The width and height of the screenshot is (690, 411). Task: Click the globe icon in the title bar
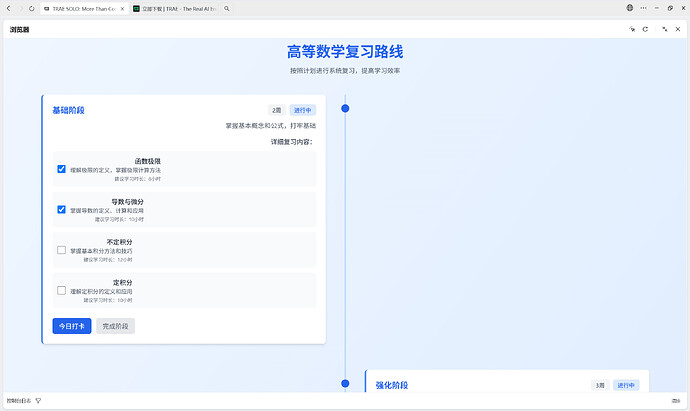click(x=630, y=8)
